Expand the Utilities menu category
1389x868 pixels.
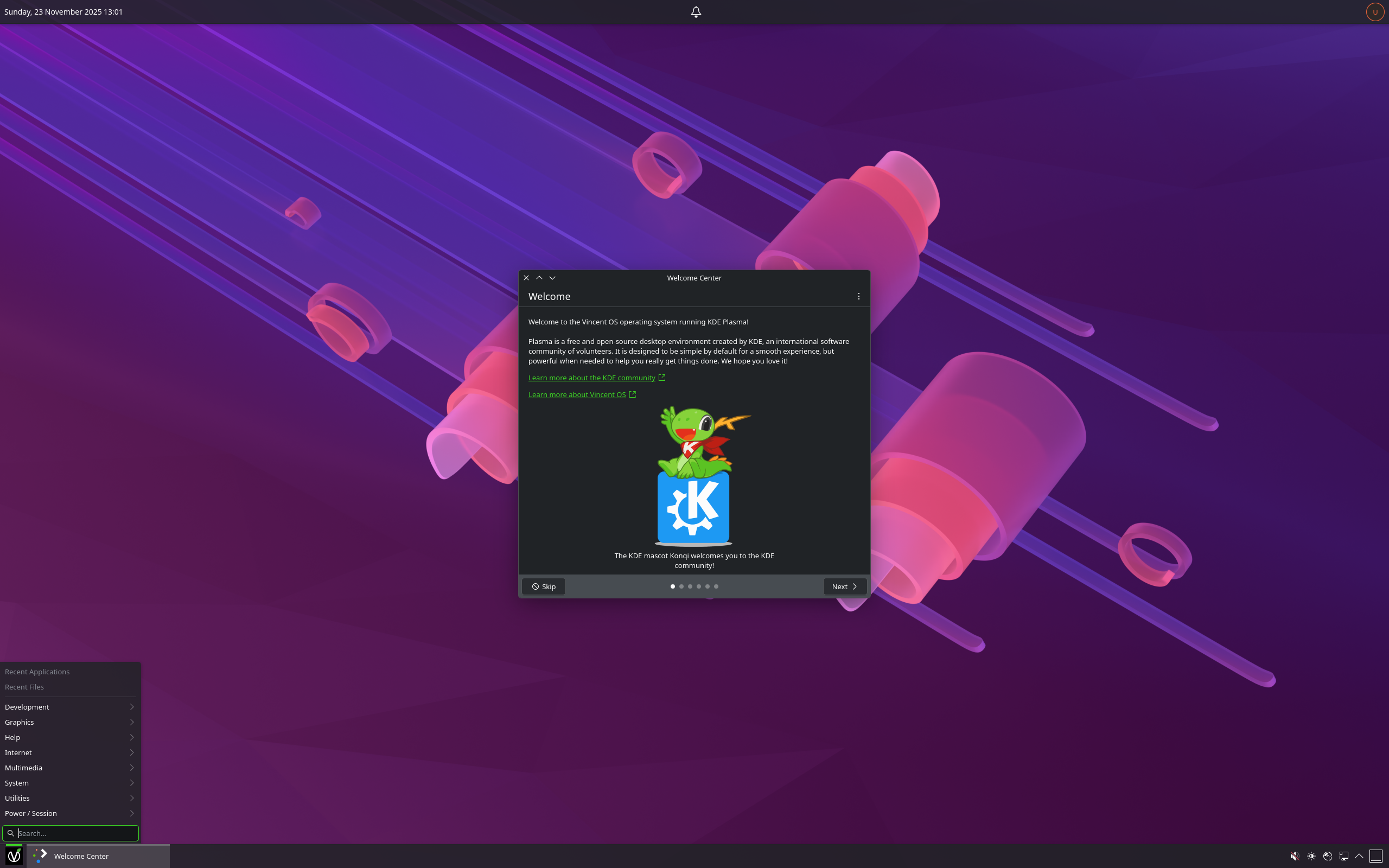click(x=70, y=798)
